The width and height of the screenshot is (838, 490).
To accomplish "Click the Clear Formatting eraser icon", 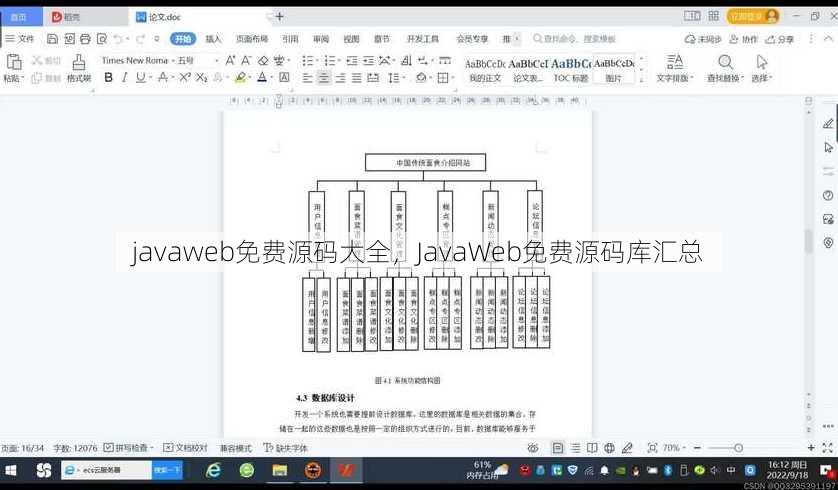I will pos(263,60).
